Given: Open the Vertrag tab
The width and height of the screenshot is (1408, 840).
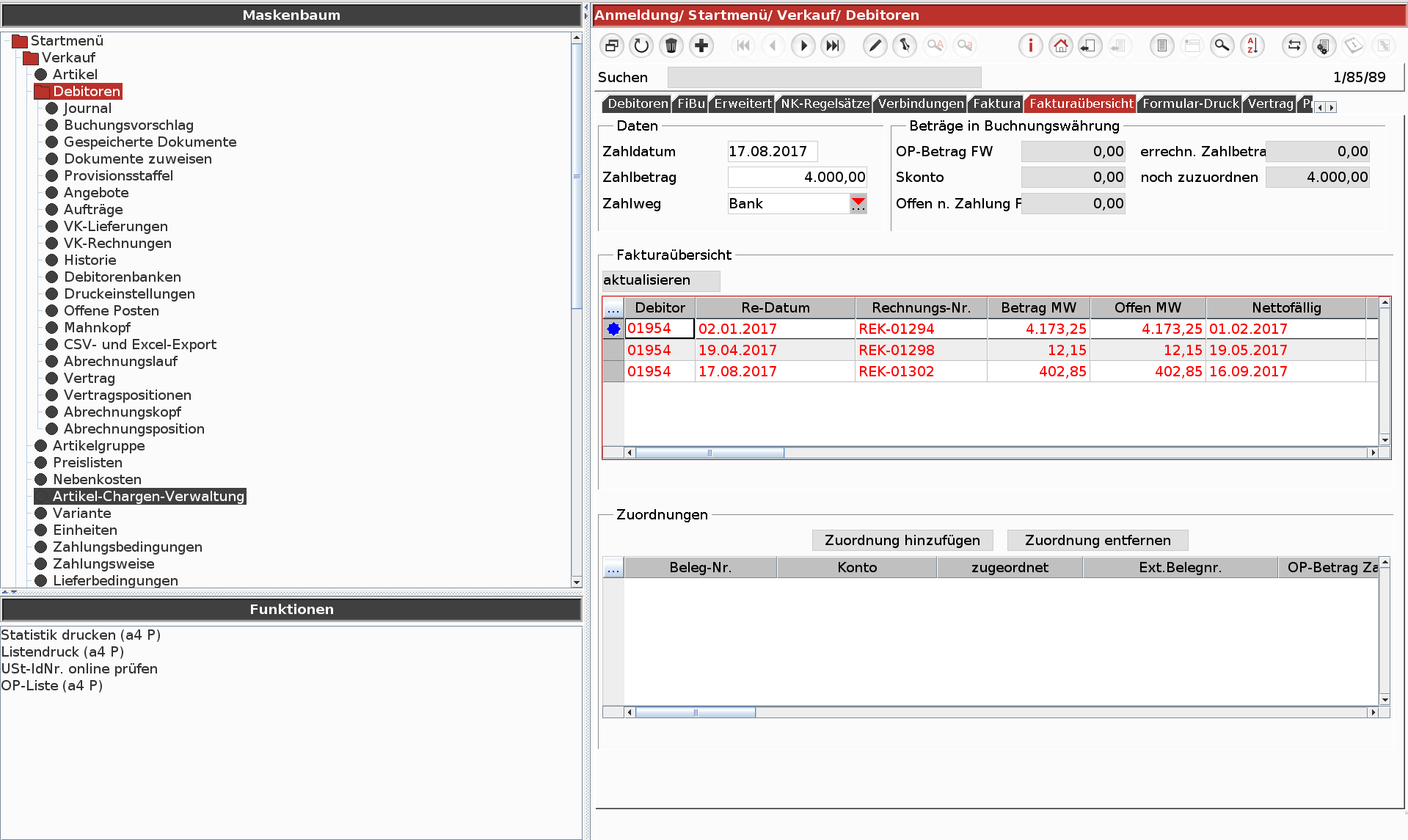Looking at the screenshot, I should point(1270,104).
